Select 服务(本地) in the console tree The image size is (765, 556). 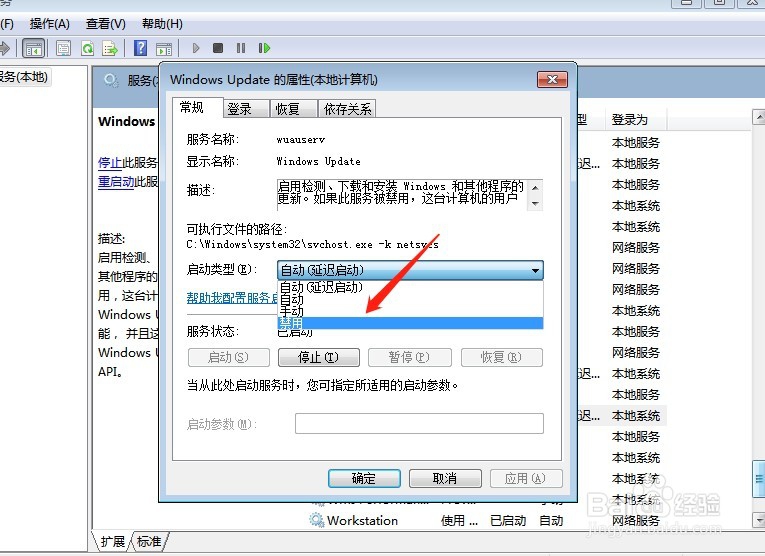point(24,77)
